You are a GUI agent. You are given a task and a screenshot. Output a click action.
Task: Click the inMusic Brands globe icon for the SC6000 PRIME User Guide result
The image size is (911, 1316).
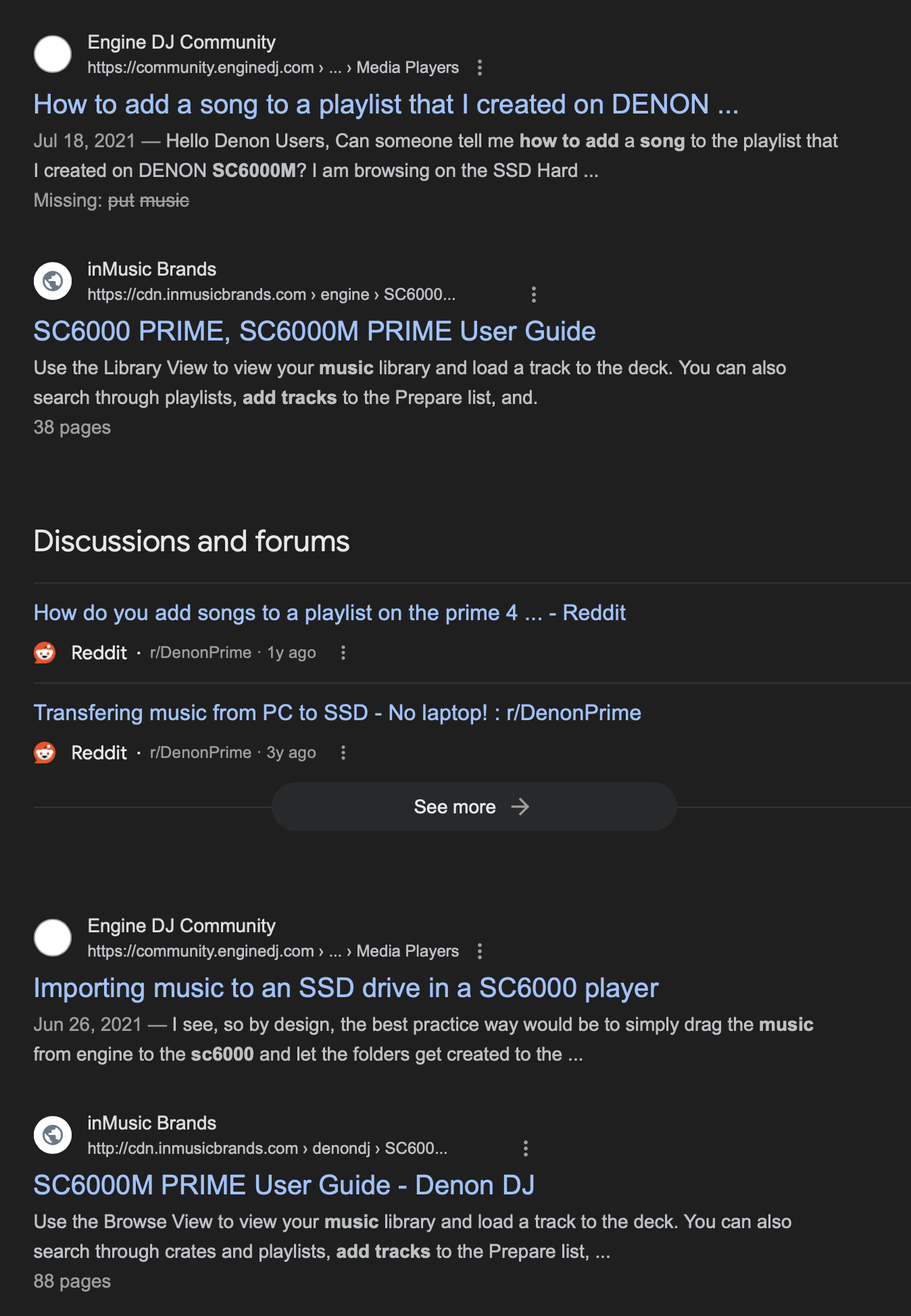click(x=53, y=281)
